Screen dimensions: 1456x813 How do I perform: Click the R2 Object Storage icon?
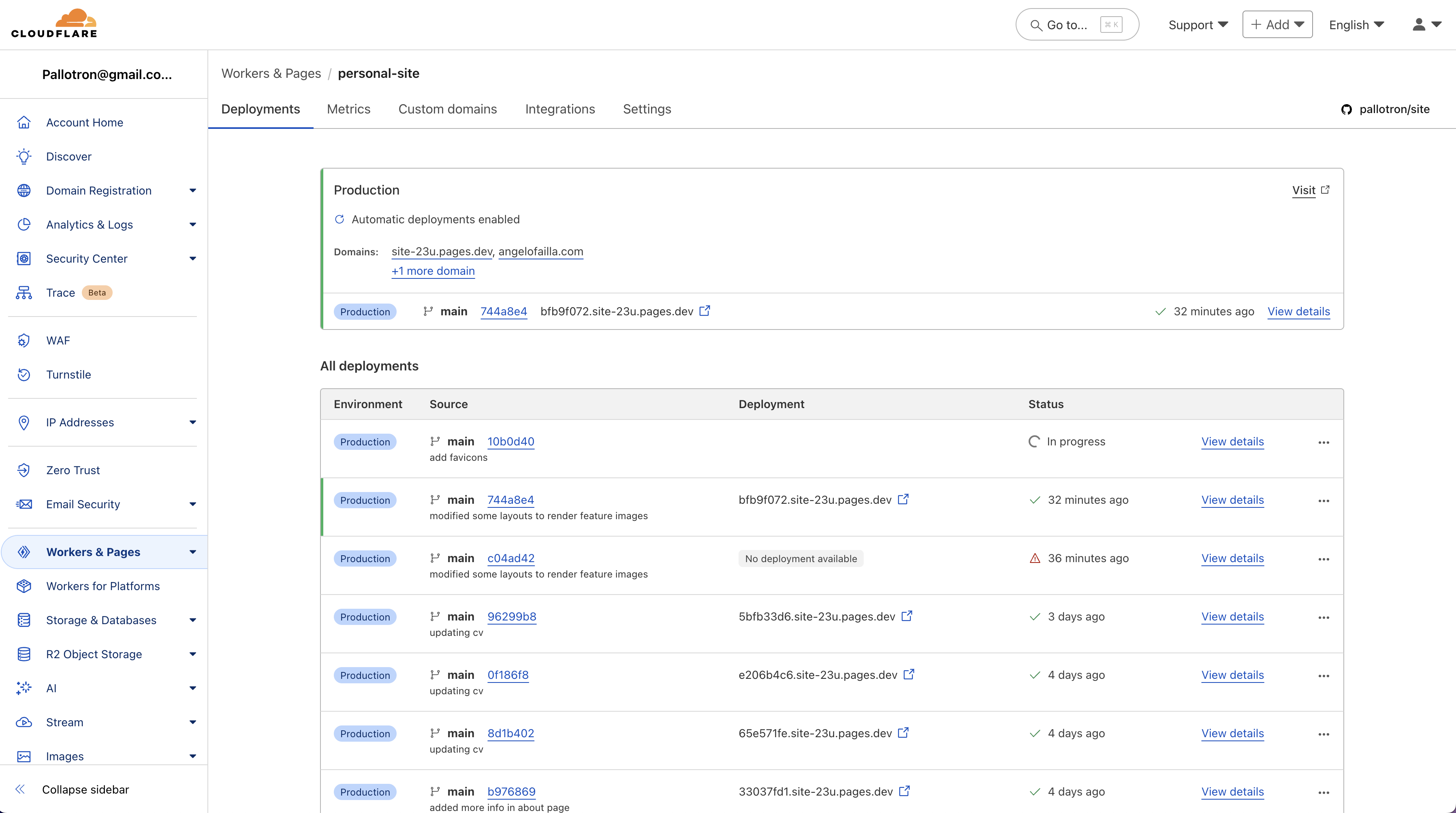(24, 654)
